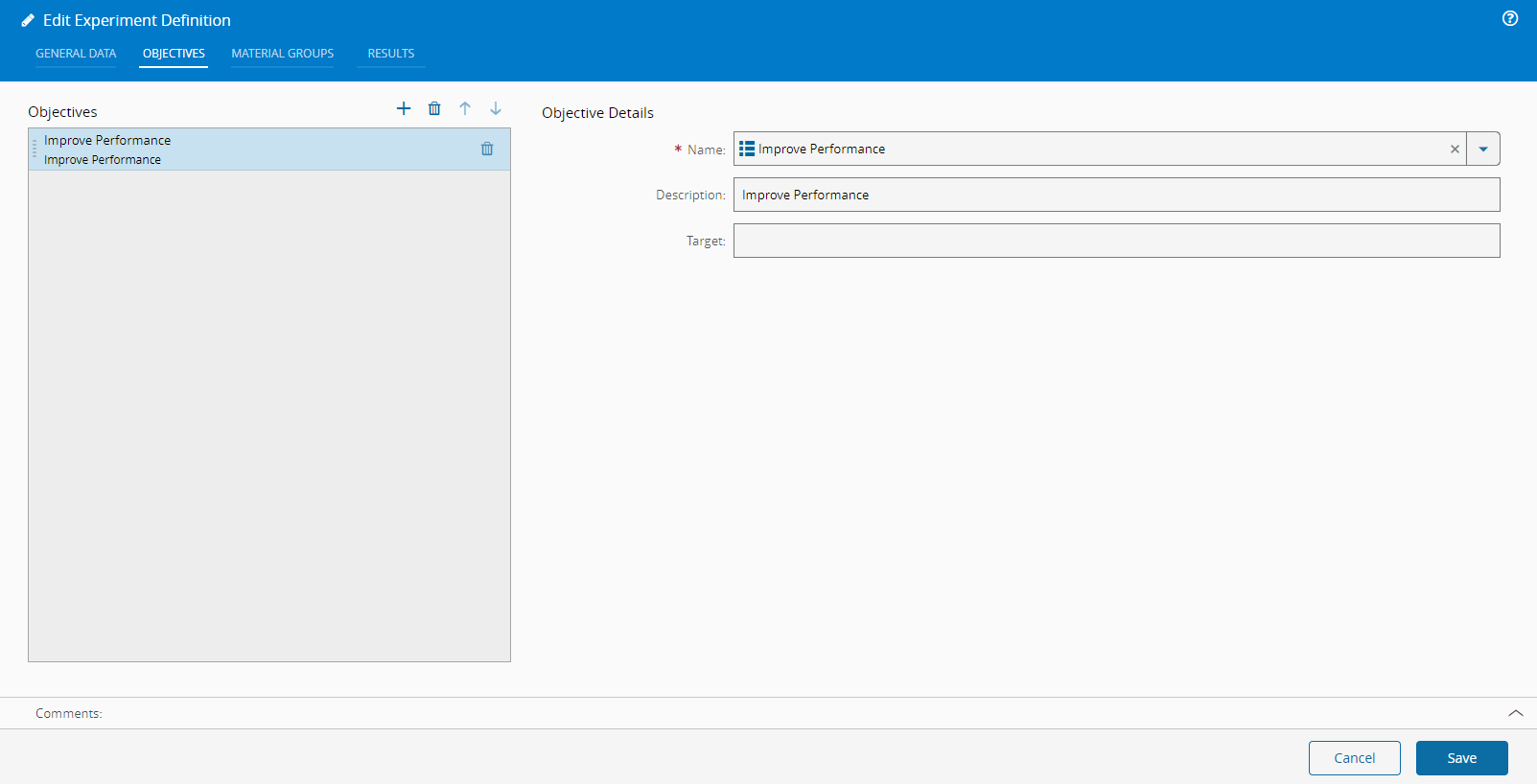Viewport: 1537px width, 784px height.
Task: Switch to the General Data tab
Action: [x=76, y=54]
